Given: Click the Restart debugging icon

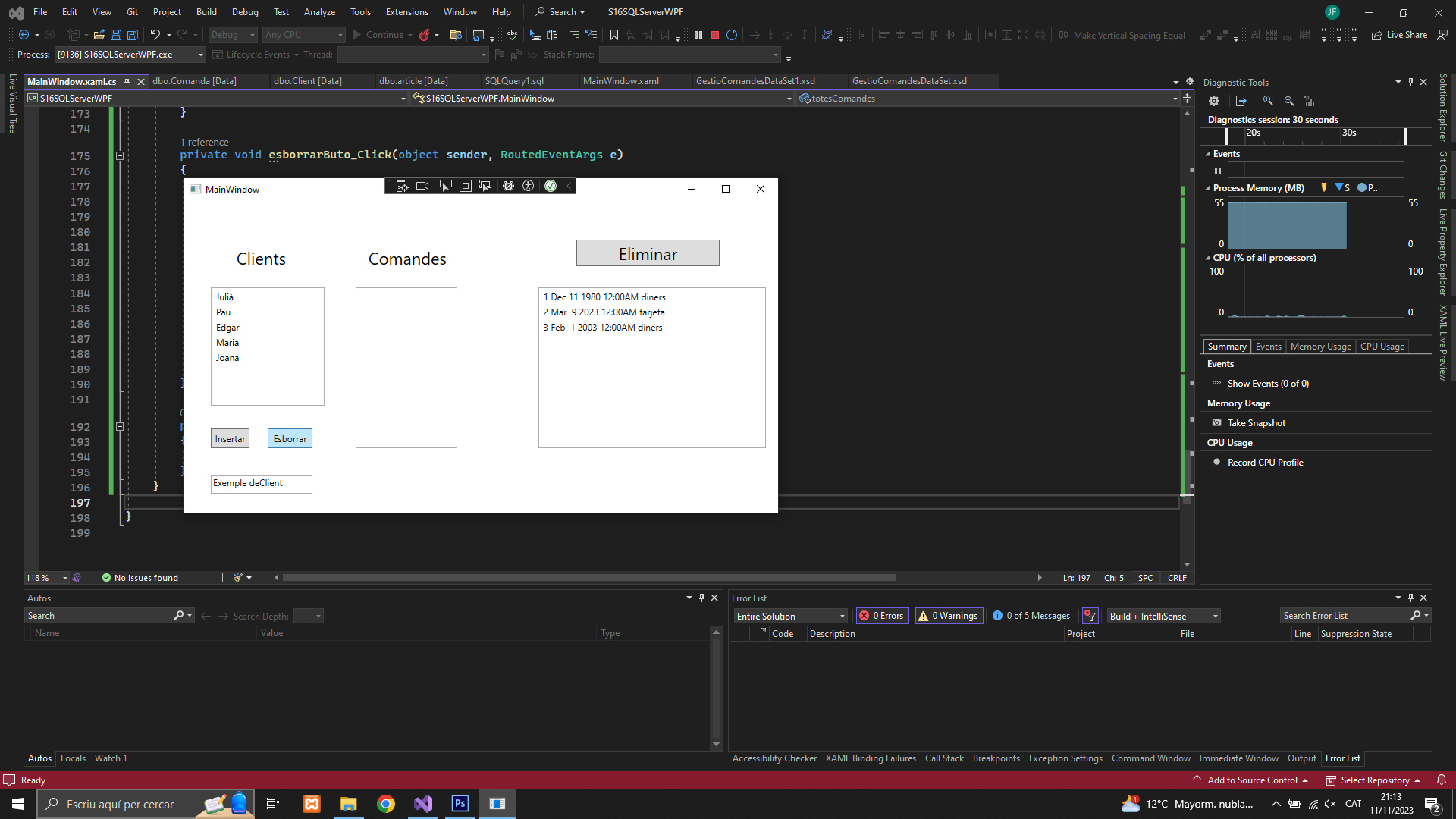Looking at the screenshot, I should [732, 35].
